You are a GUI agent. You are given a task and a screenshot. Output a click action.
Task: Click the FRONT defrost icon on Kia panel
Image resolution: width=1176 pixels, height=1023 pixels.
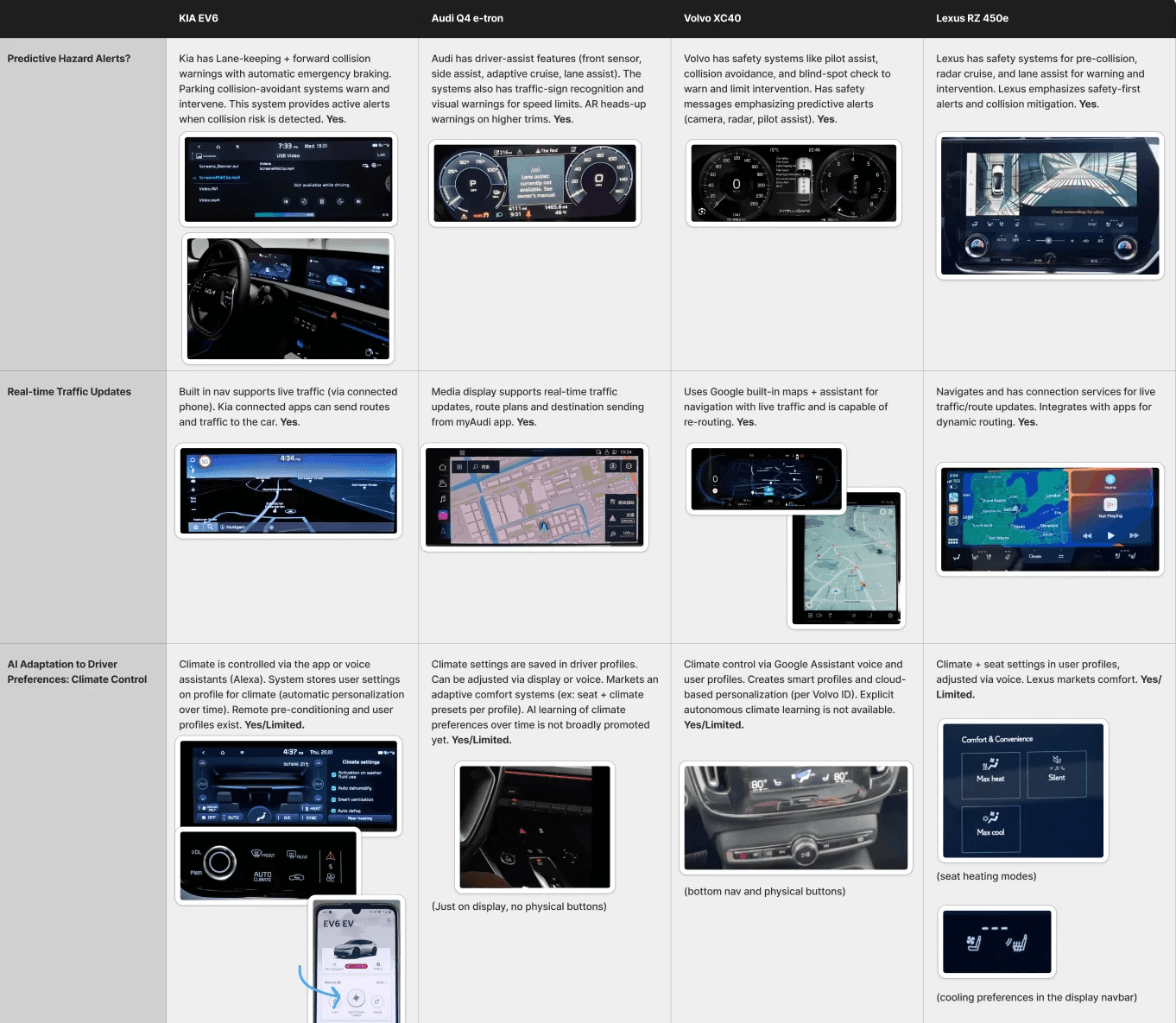(262, 854)
